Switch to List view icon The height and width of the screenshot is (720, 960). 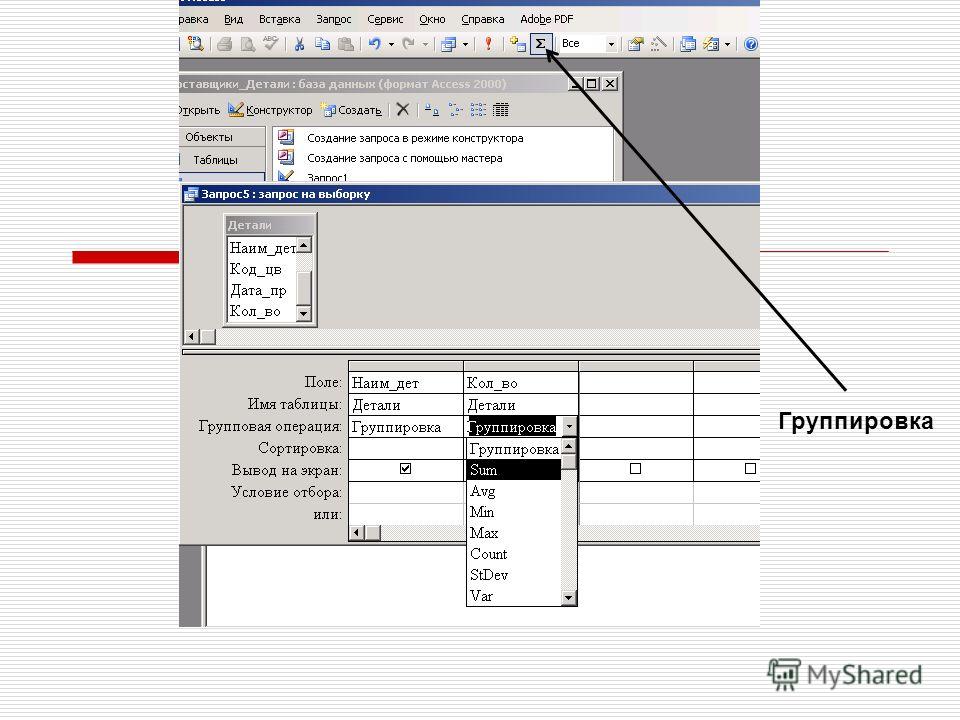(x=478, y=110)
